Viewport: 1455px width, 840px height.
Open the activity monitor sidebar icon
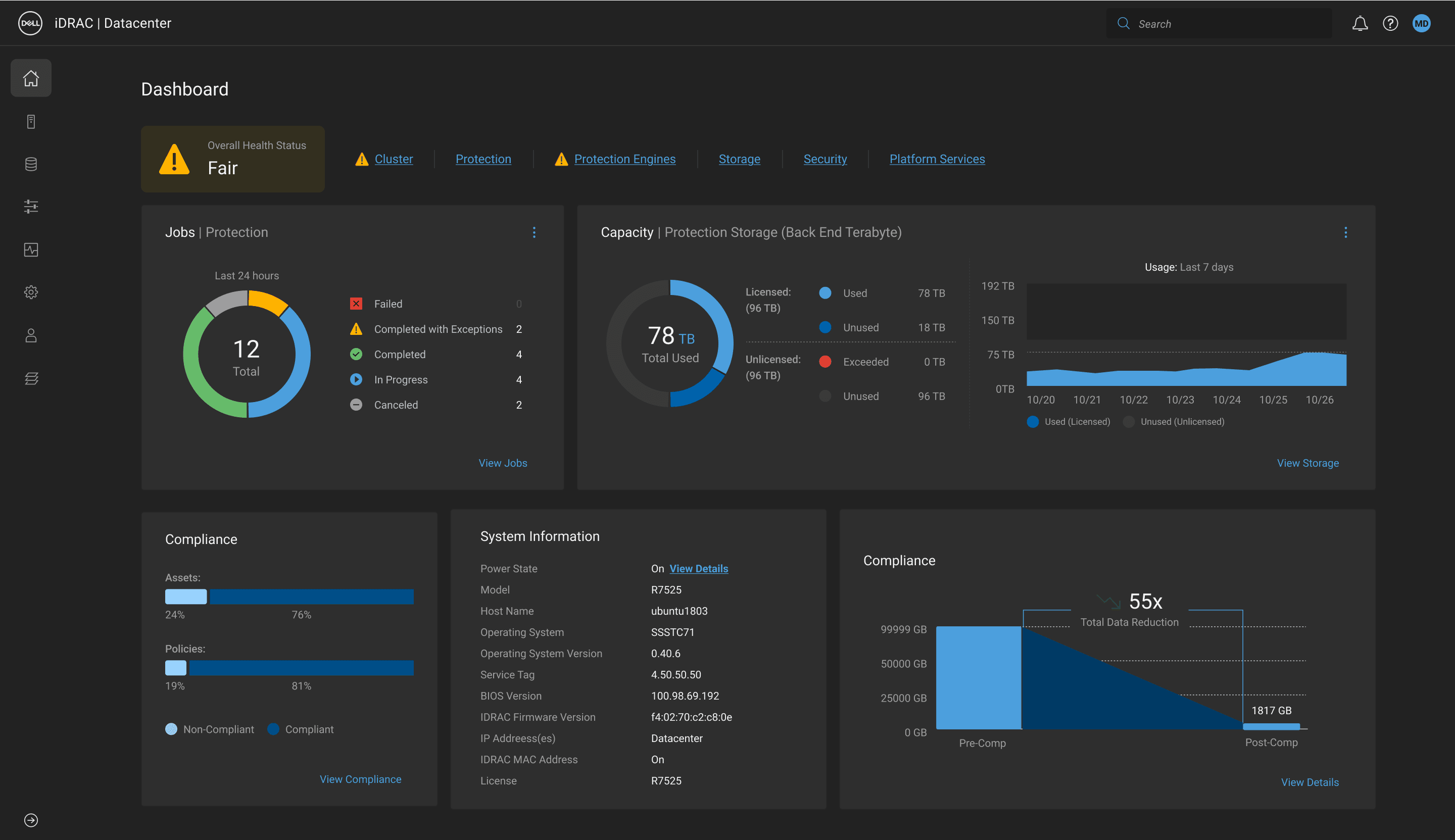click(31, 250)
